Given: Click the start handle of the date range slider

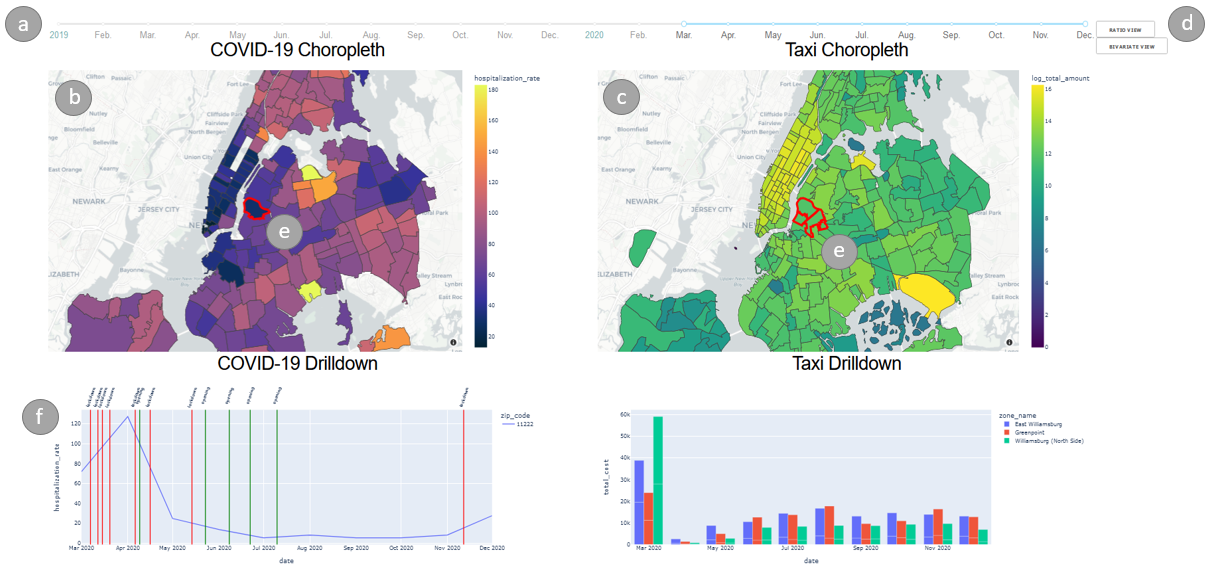Looking at the screenshot, I should pos(684,23).
